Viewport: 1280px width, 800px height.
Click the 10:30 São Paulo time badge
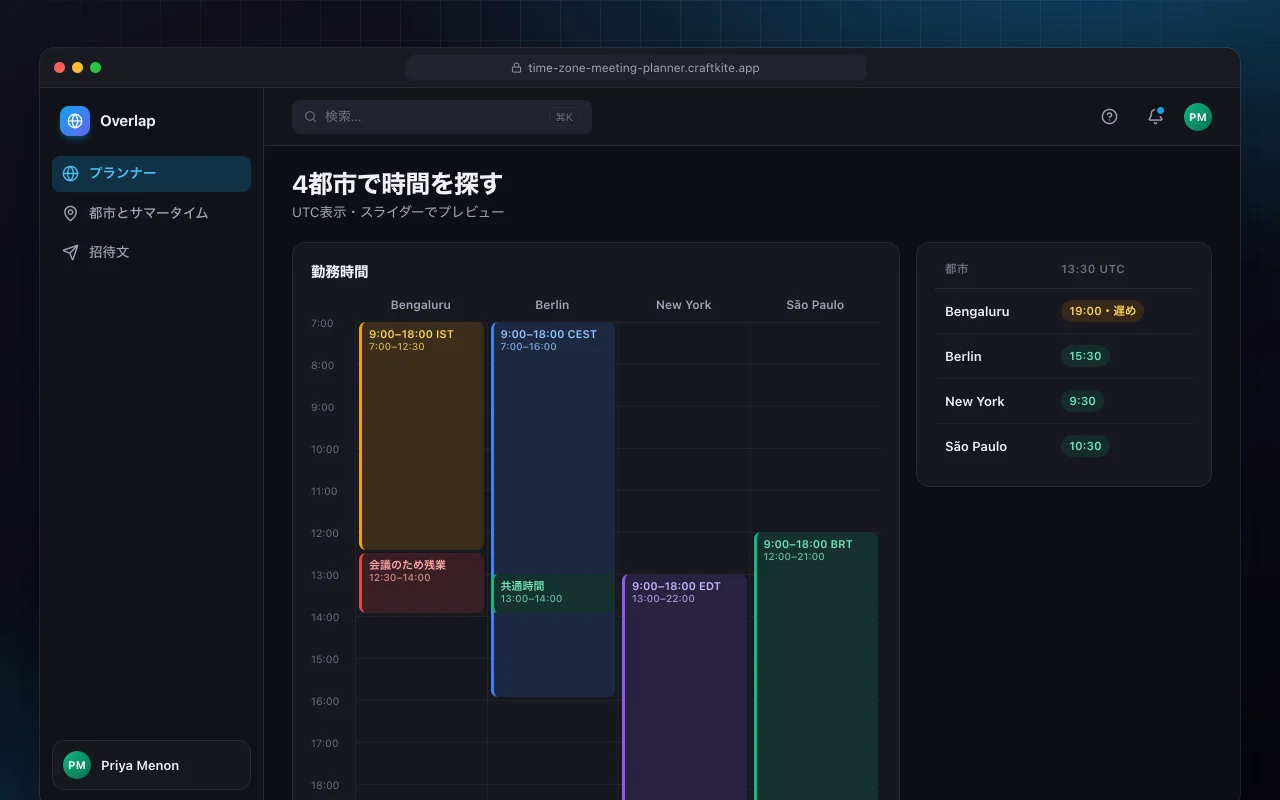(1085, 446)
